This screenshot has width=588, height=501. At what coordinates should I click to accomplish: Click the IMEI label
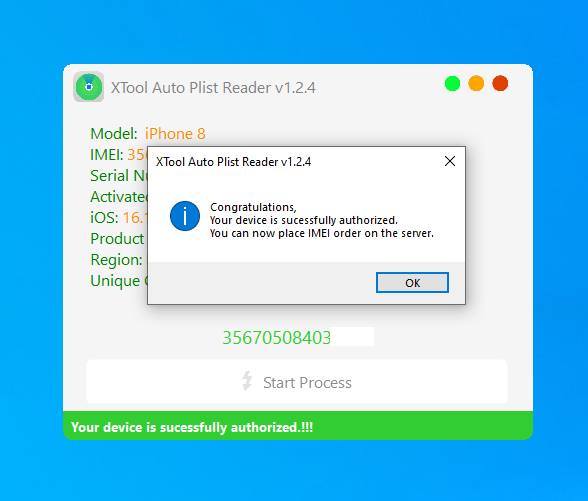point(106,154)
